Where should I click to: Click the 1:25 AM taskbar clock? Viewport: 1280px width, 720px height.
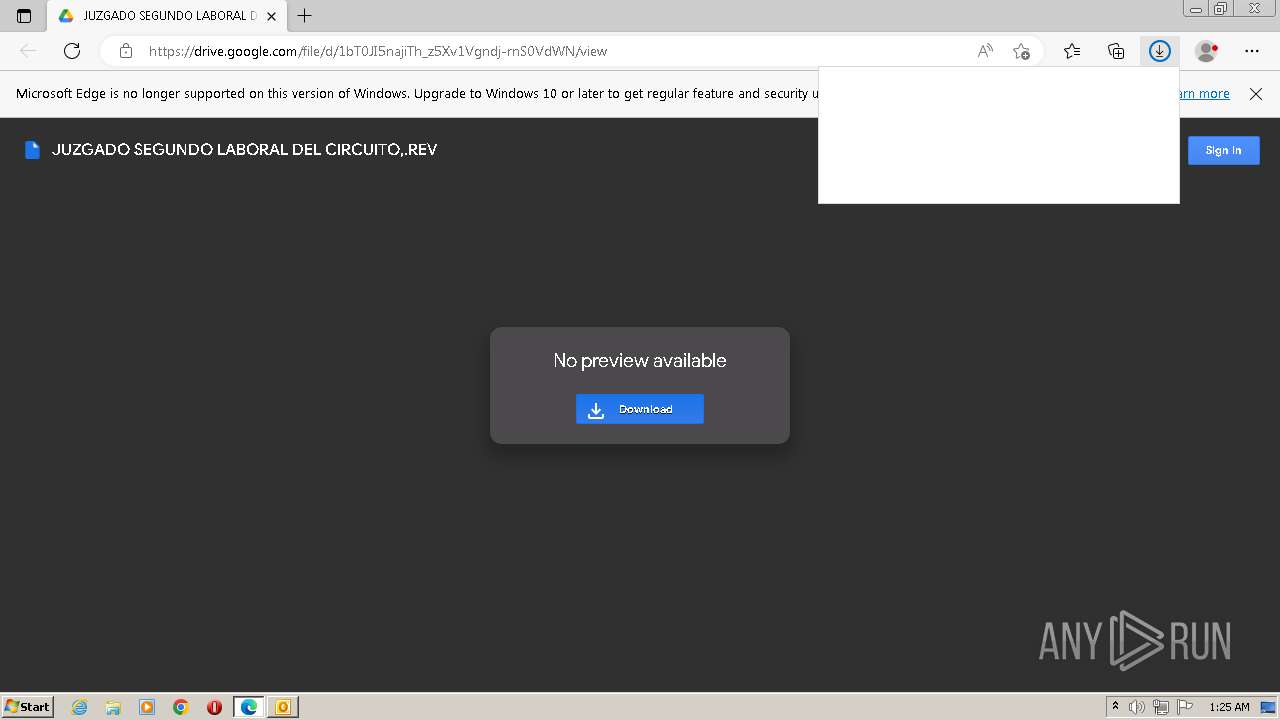coord(1229,707)
